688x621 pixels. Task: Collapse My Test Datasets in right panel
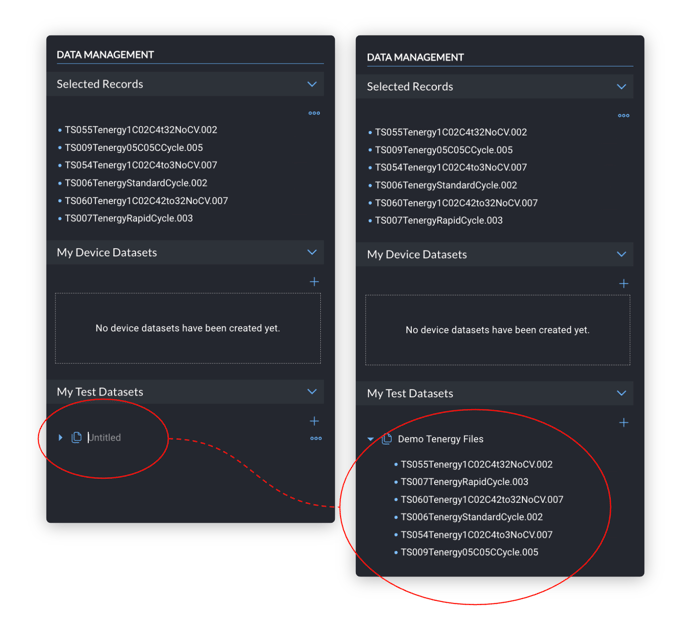click(x=621, y=393)
